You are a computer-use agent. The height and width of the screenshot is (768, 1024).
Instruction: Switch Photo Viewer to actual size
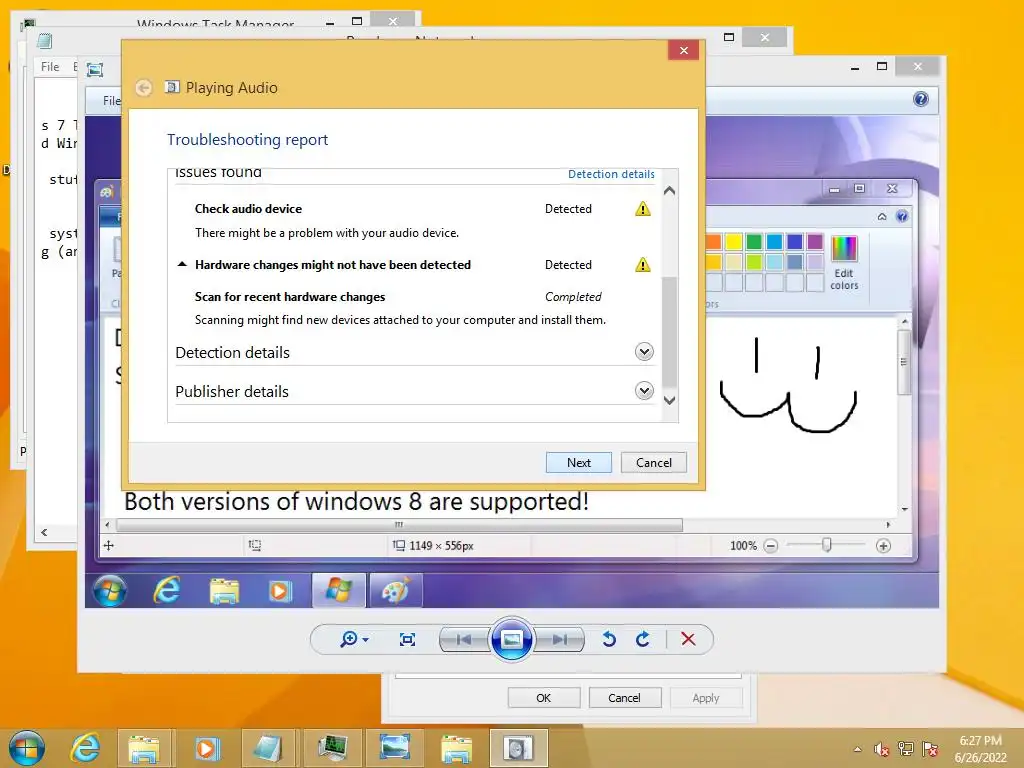(x=408, y=639)
